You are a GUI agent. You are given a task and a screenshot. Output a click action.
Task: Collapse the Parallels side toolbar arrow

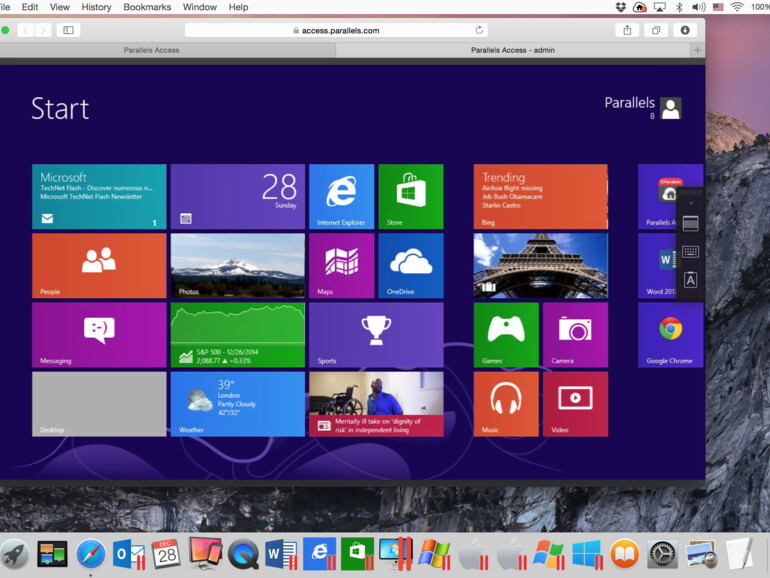click(691, 203)
